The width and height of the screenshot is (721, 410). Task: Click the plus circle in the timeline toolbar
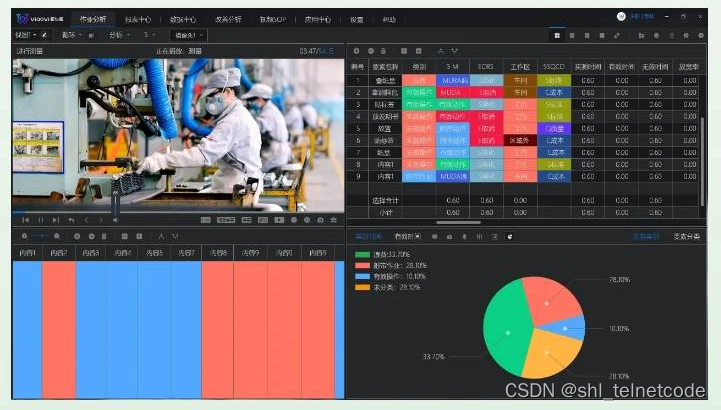pyautogui.click(x=77, y=236)
